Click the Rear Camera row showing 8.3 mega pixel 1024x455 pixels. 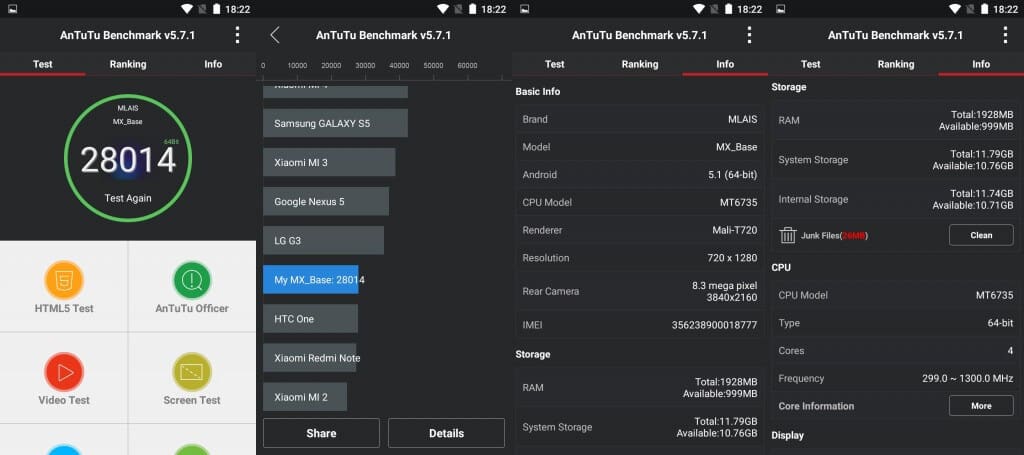point(640,291)
